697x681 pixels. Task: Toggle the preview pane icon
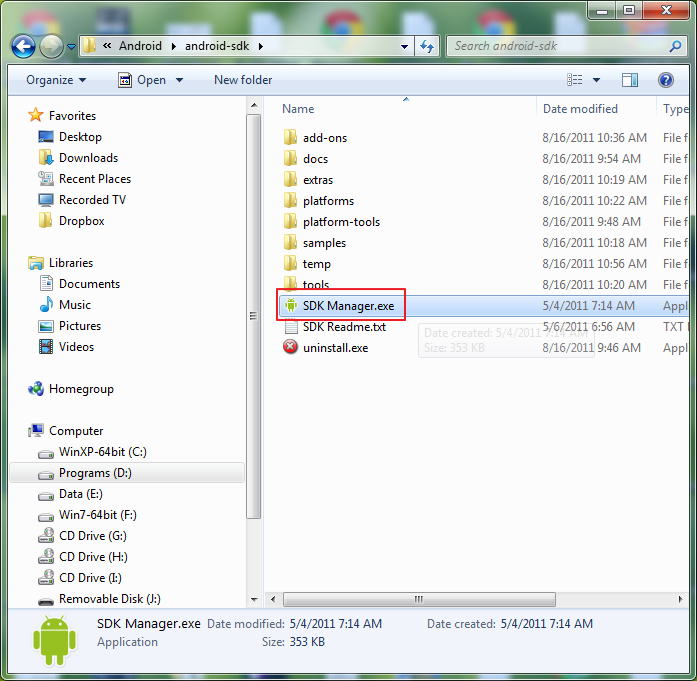click(629, 80)
